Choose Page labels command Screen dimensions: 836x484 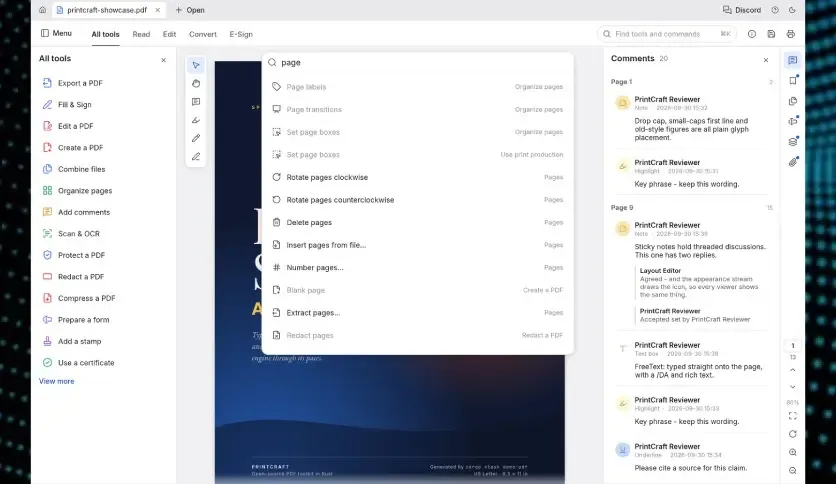[x=417, y=87]
